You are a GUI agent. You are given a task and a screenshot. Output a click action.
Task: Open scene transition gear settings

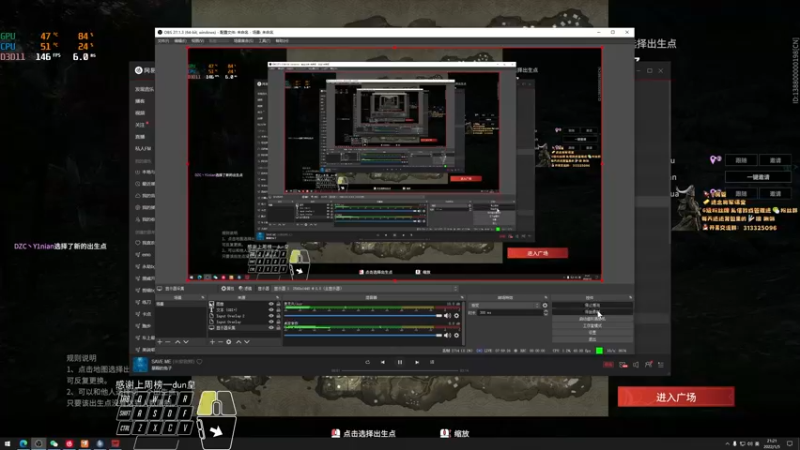coord(545,305)
